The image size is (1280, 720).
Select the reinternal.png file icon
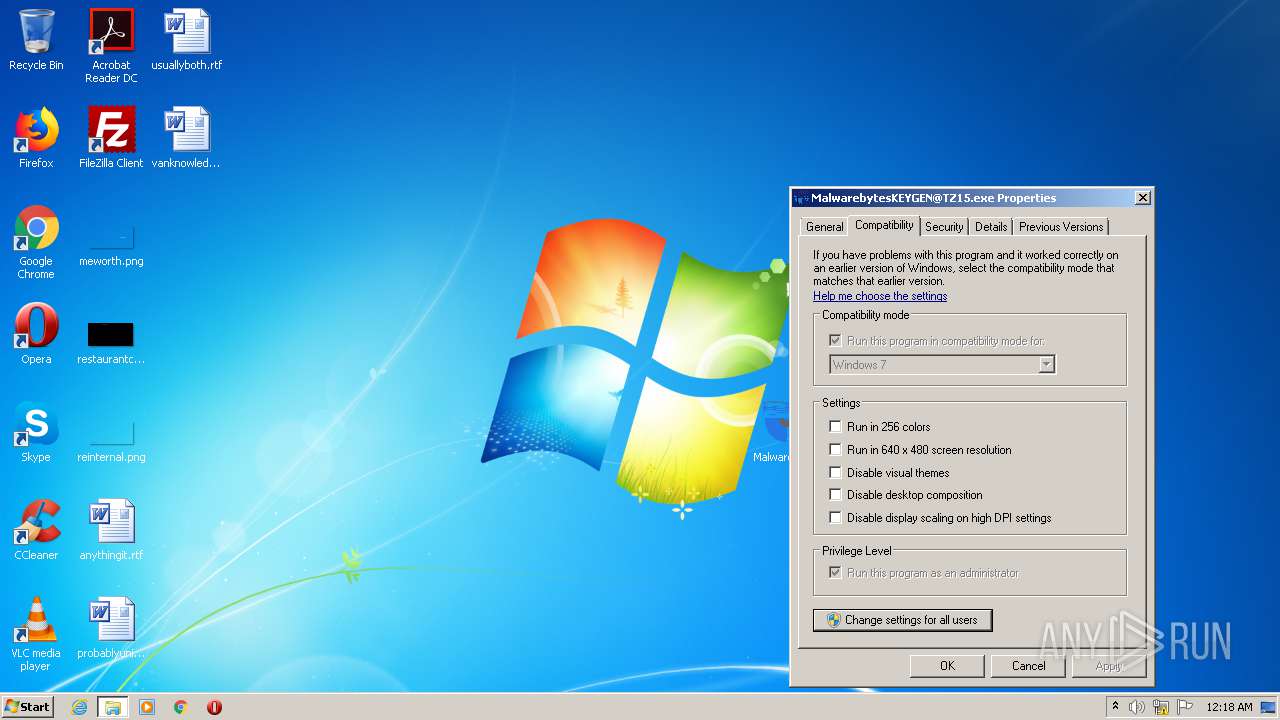click(x=111, y=440)
